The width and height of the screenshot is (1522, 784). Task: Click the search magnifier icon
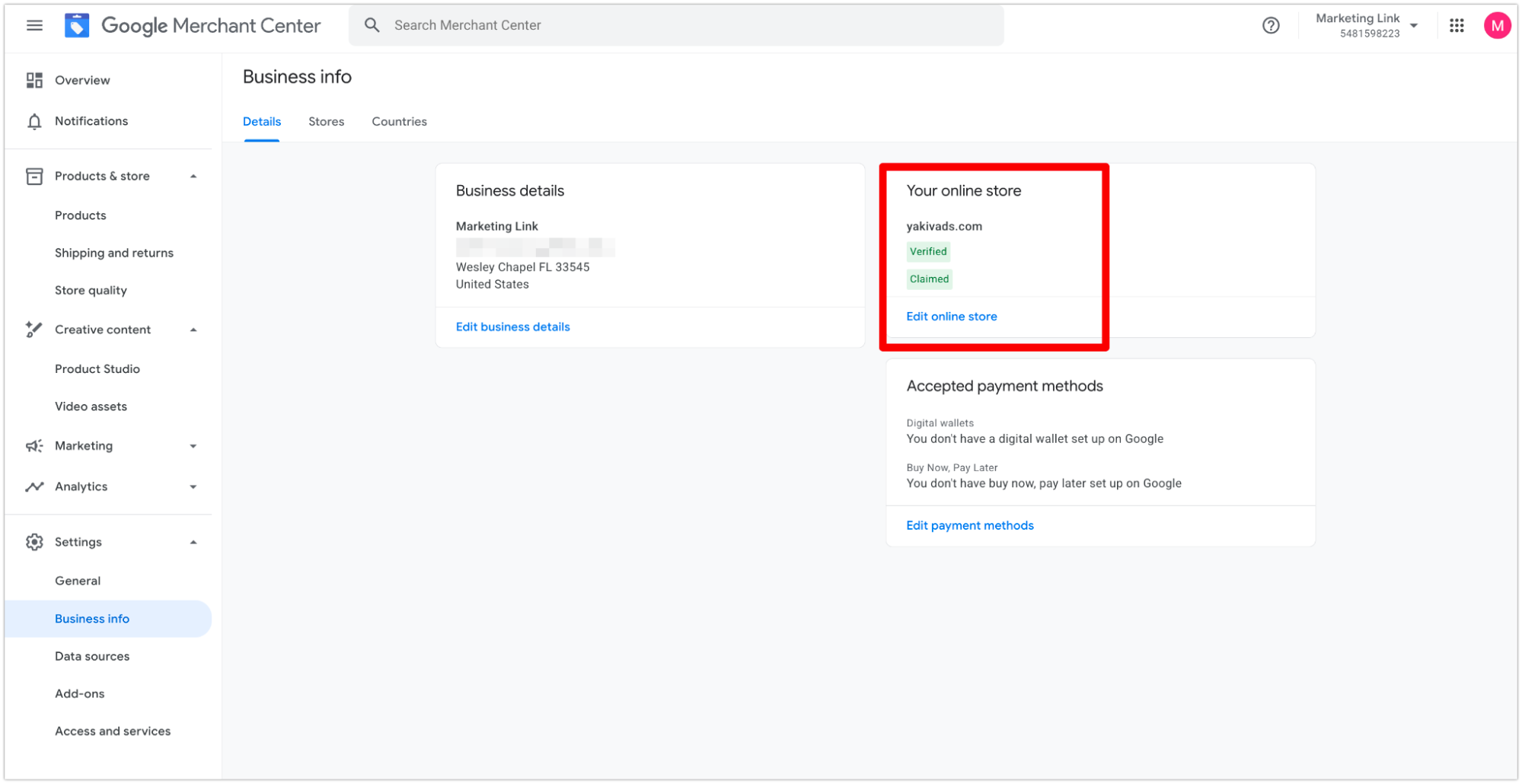point(372,25)
